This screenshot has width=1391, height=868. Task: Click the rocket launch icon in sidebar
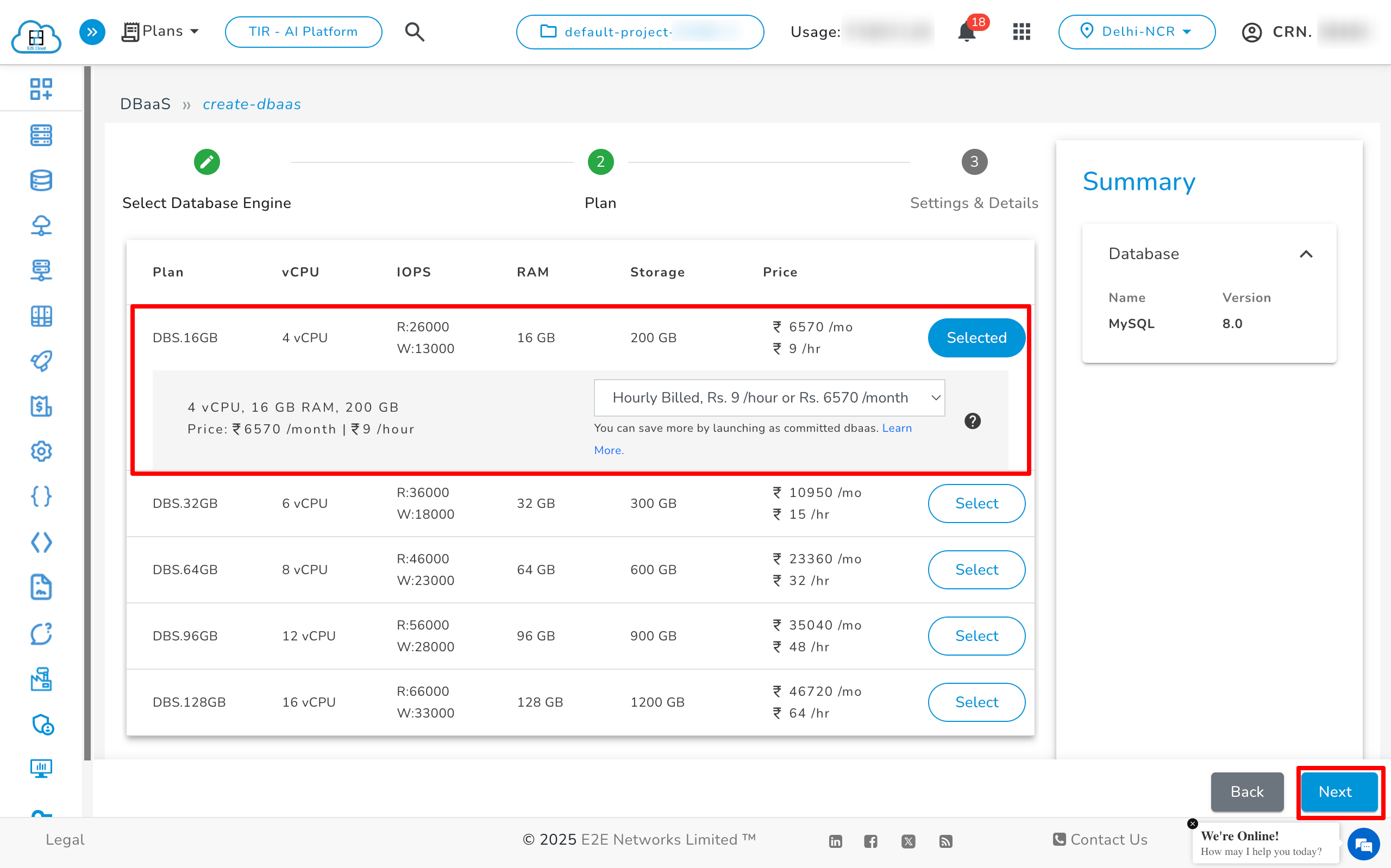[x=41, y=361]
